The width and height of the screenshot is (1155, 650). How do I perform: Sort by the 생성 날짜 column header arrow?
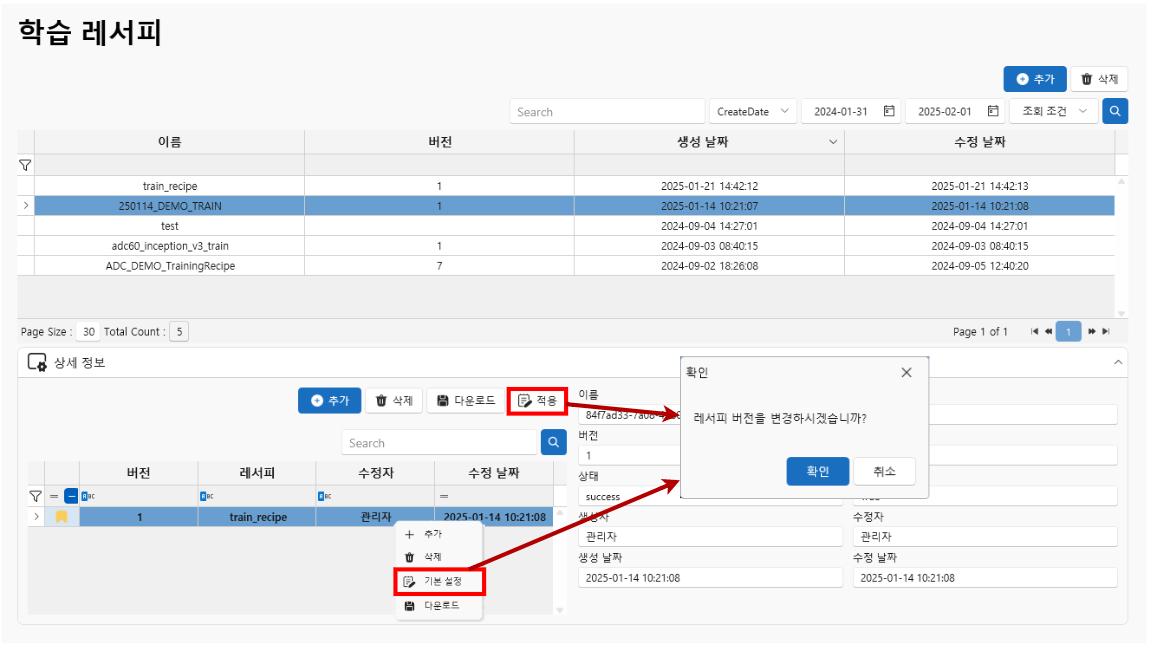tap(833, 142)
